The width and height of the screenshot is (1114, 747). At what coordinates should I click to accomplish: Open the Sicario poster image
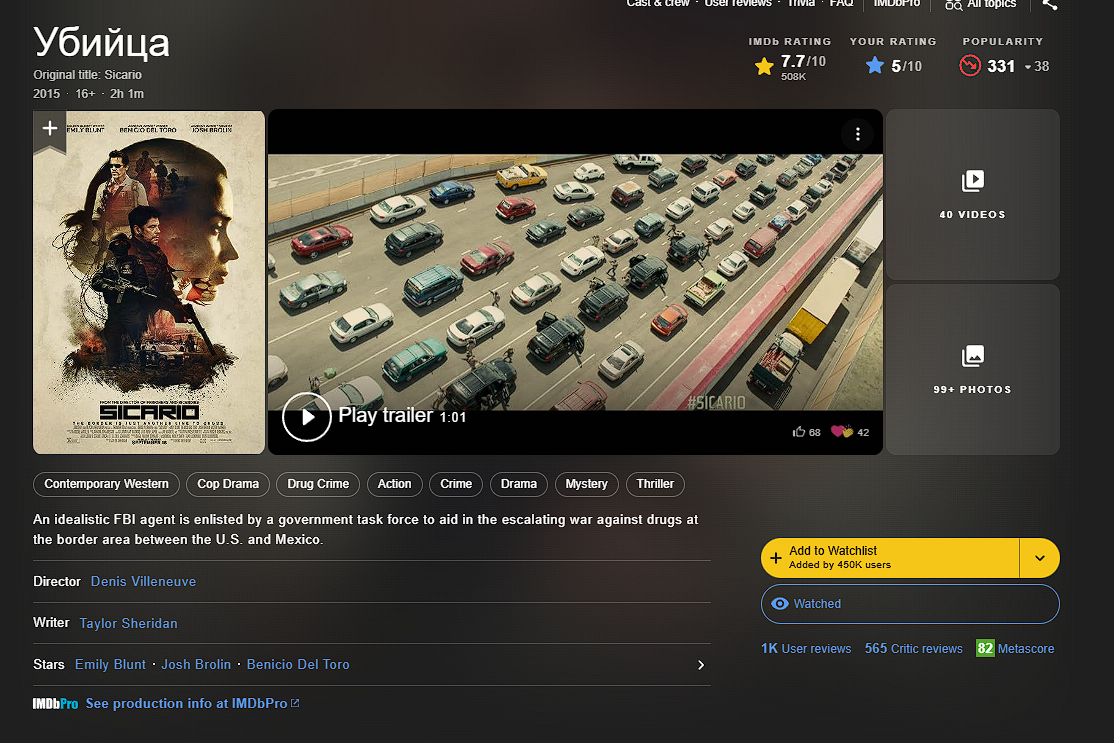click(149, 282)
